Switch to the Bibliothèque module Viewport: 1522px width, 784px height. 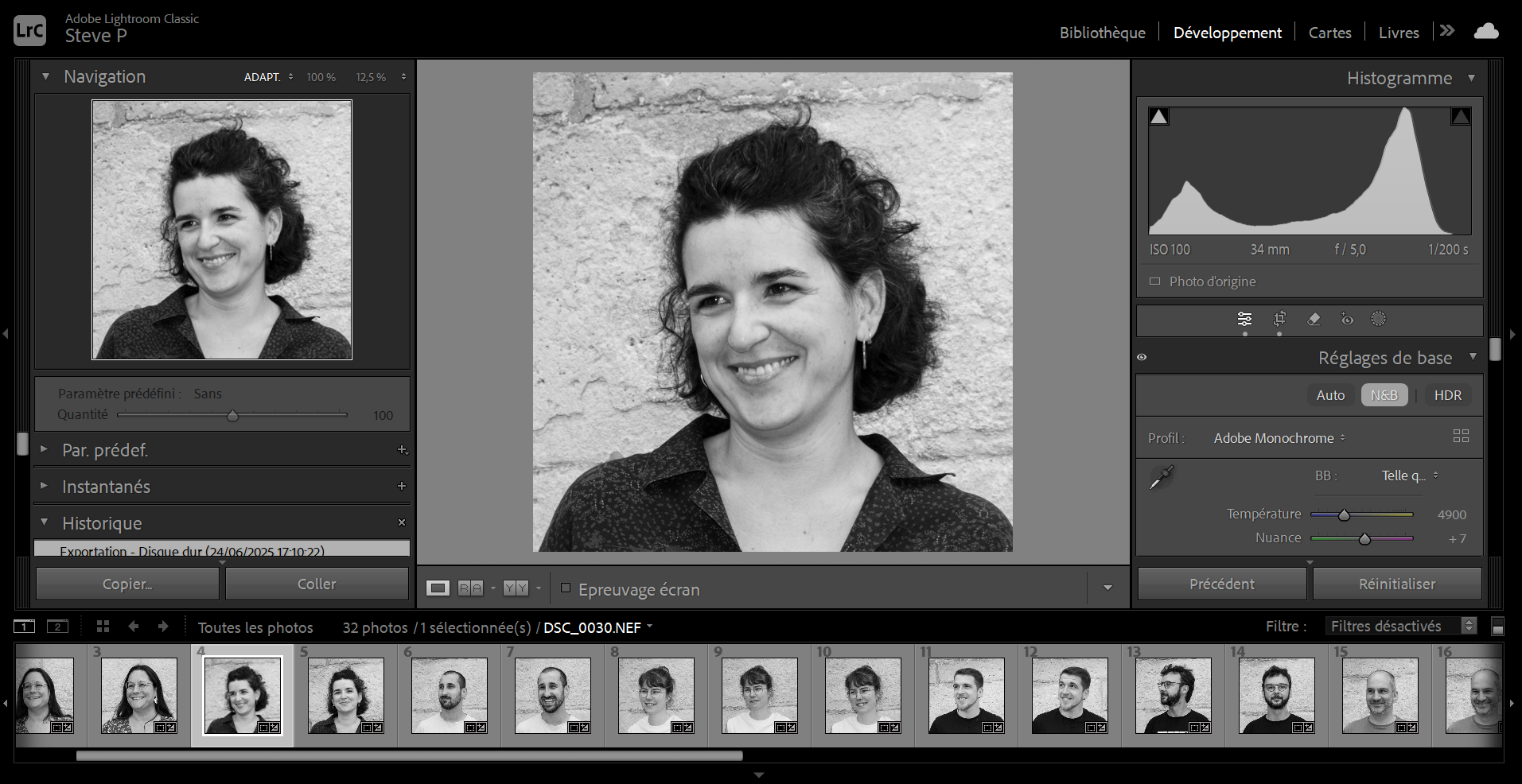[1102, 33]
